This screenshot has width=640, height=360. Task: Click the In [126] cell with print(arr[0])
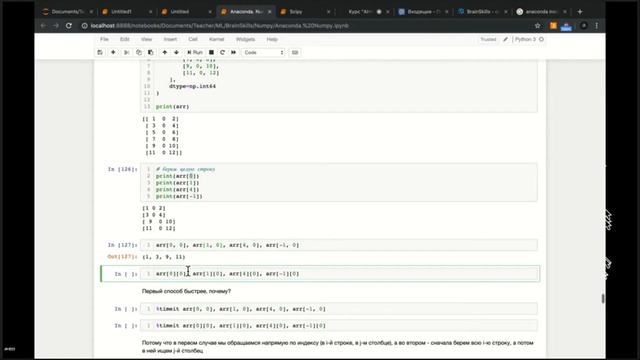click(339, 182)
